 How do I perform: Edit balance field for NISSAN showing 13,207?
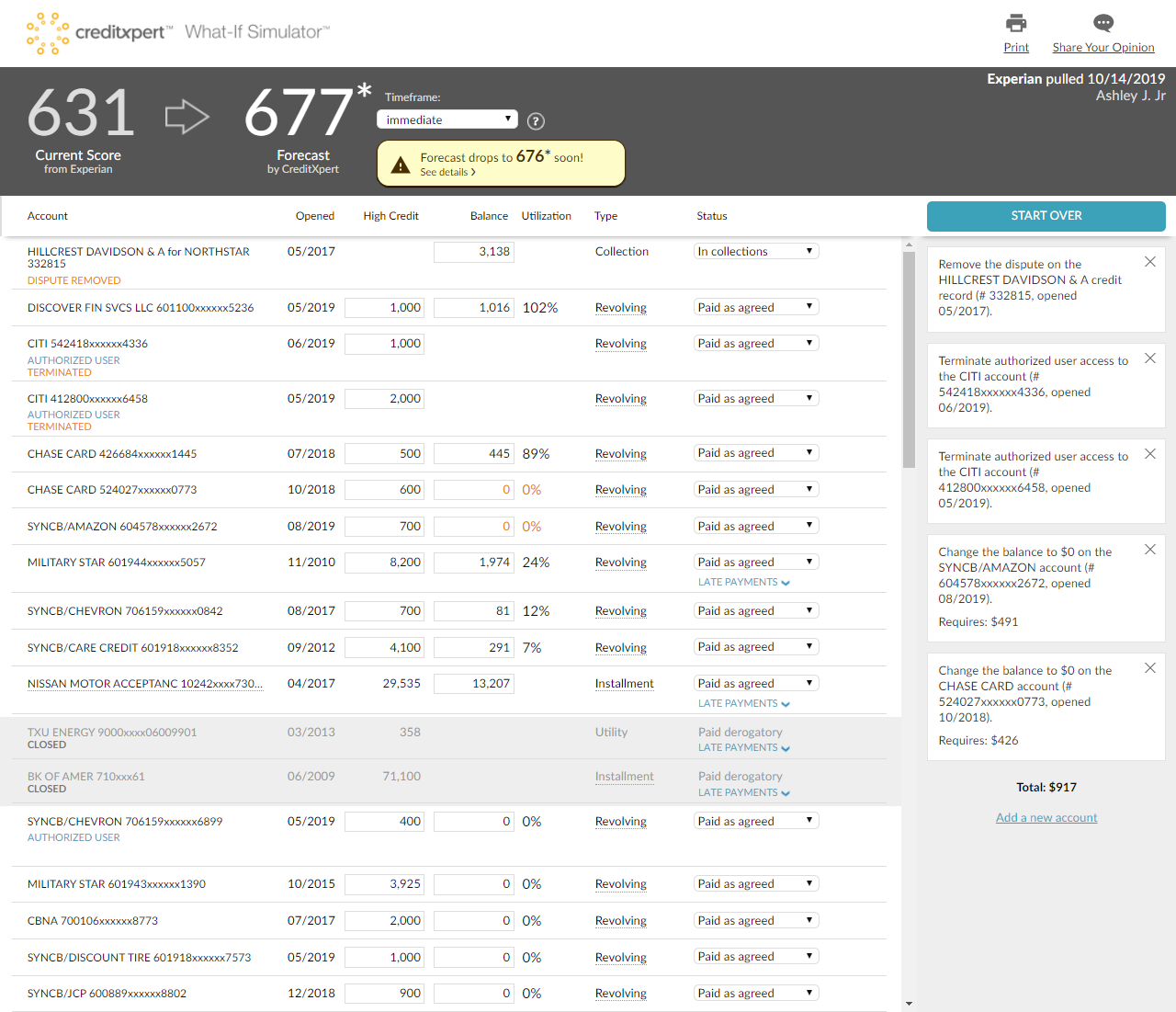[474, 684]
